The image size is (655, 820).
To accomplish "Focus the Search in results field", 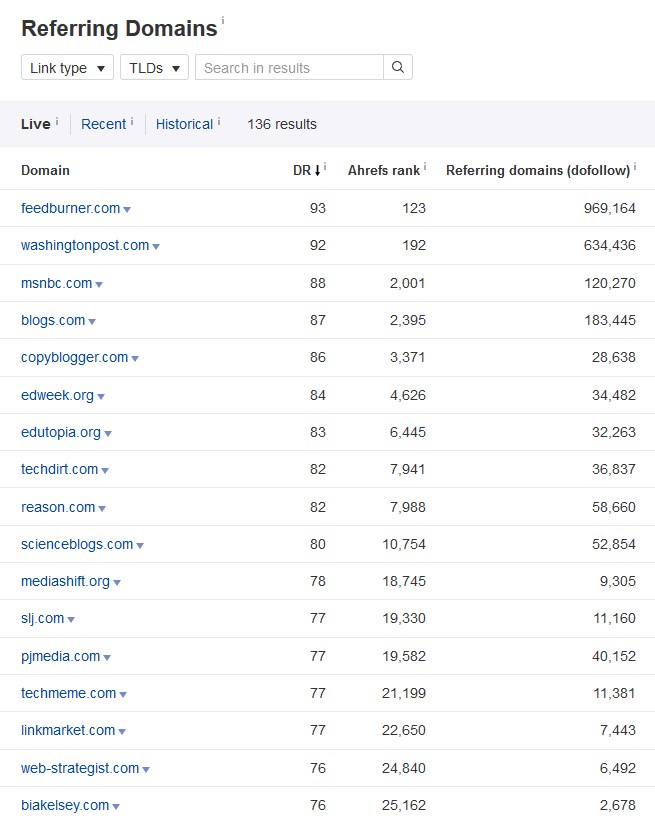I will (289, 67).
